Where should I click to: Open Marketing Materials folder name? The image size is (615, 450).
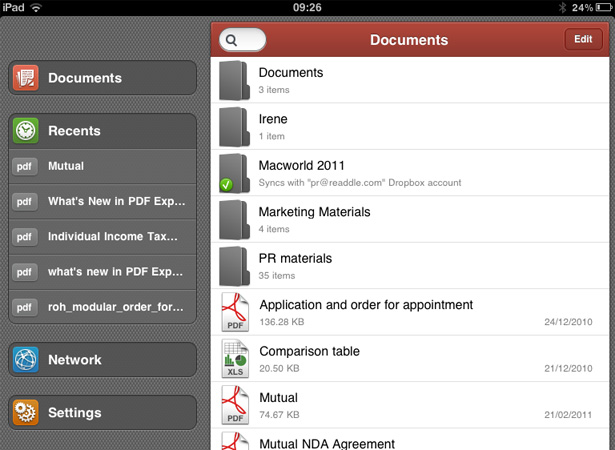315,212
